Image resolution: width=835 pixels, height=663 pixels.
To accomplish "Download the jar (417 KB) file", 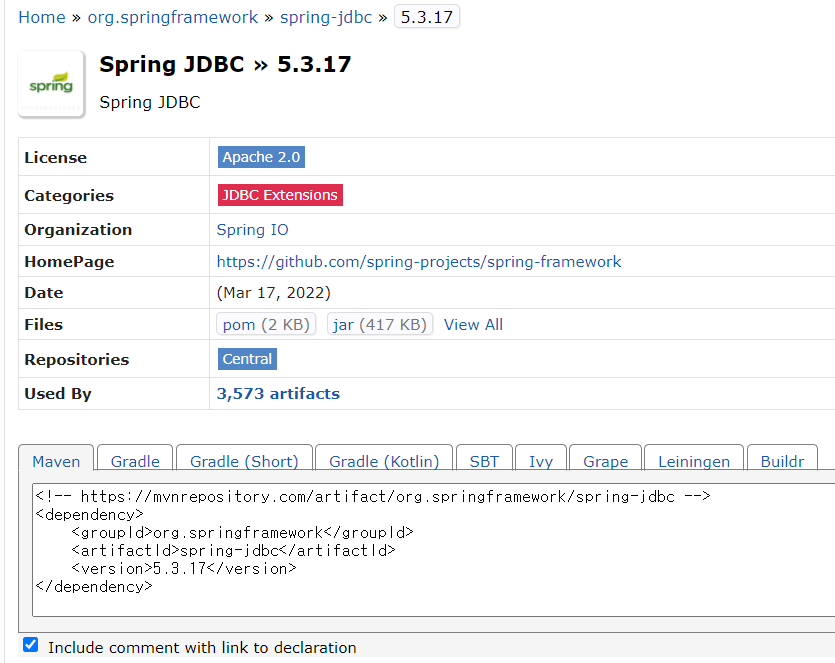I will click(379, 324).
